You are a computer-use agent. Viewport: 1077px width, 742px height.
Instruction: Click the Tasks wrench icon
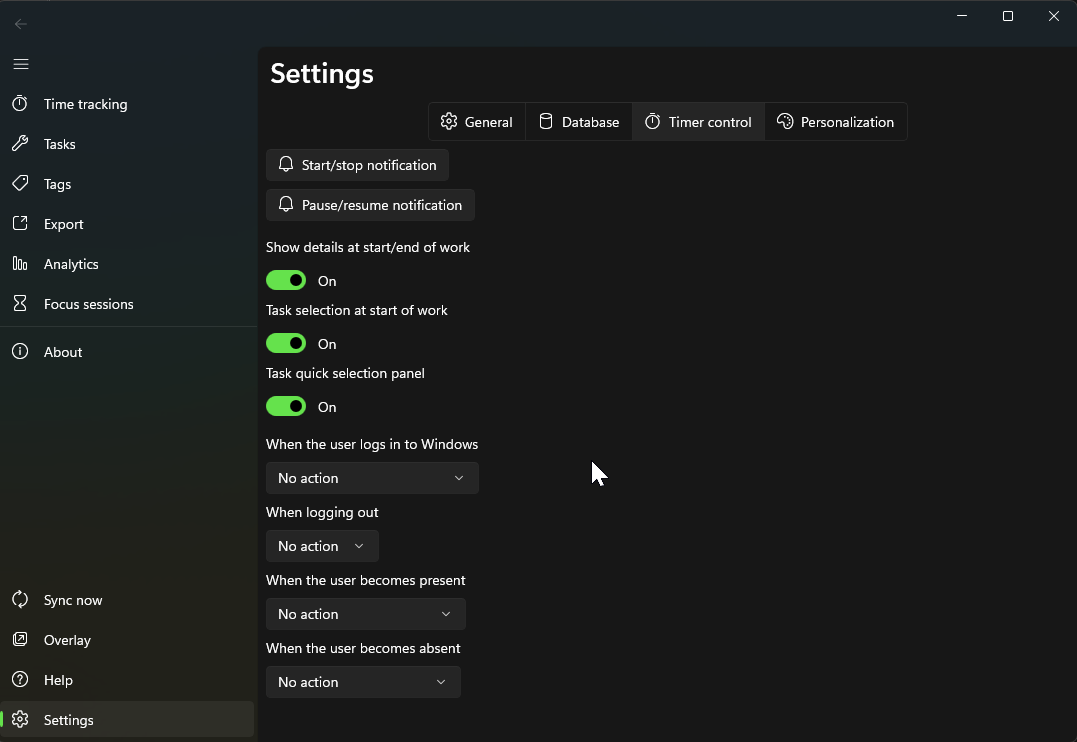point(20,144)
